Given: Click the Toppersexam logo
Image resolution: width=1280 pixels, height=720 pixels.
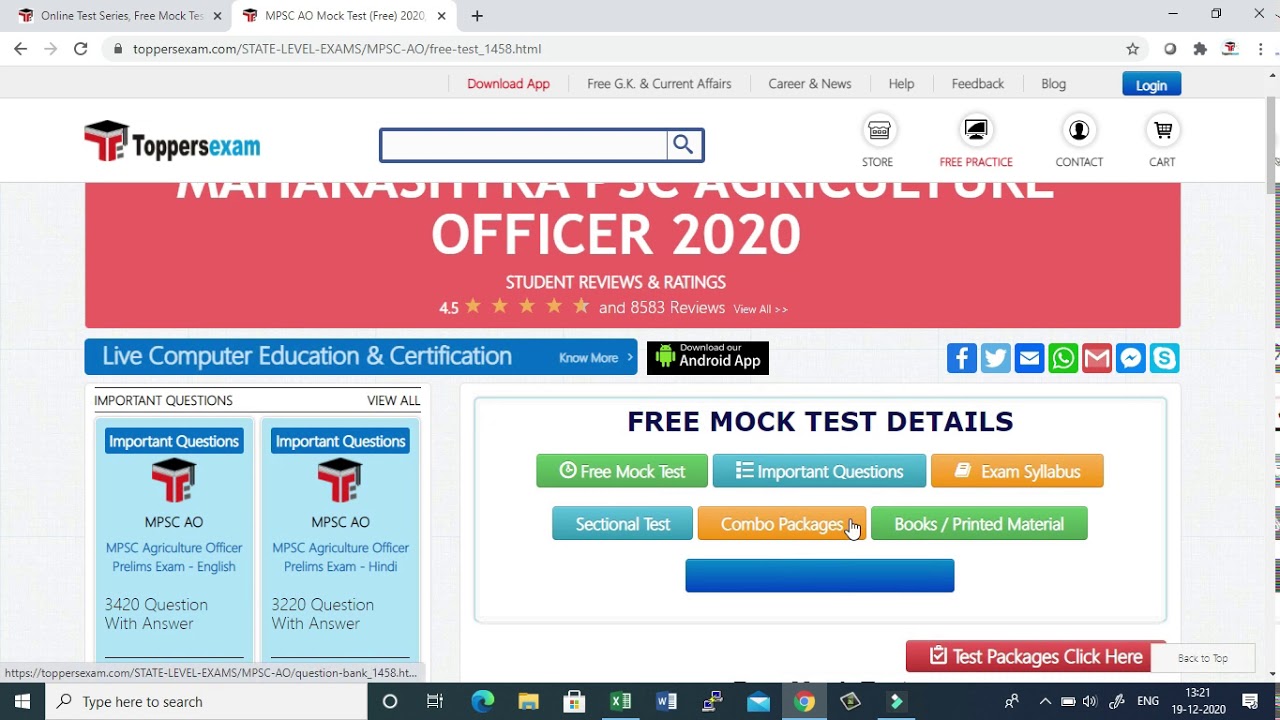Looking at the screenshot, I should [172, 143].
